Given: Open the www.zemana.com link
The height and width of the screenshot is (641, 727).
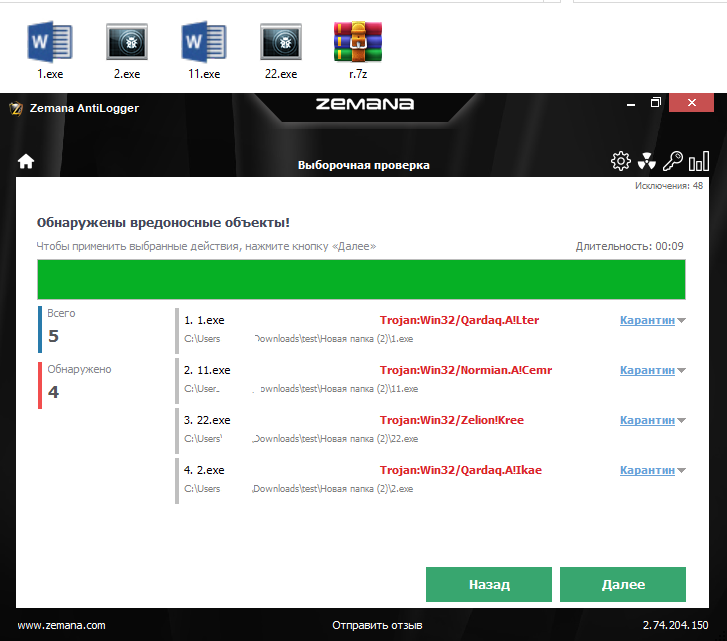Looking at the screenshot, I should (61, 625).
